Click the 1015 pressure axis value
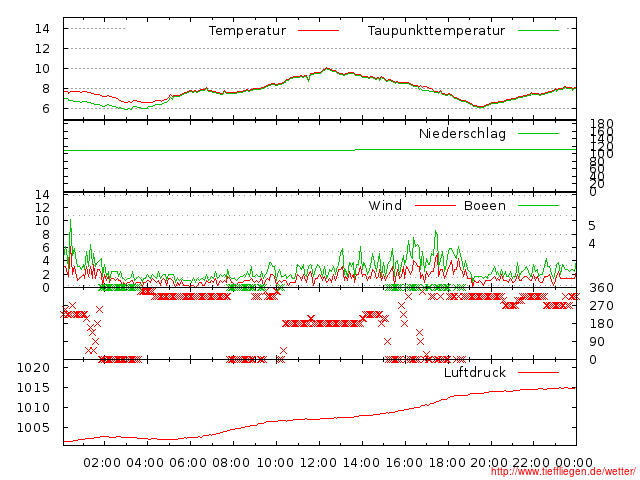The image size is (640, 480). [x=33, y=387]
